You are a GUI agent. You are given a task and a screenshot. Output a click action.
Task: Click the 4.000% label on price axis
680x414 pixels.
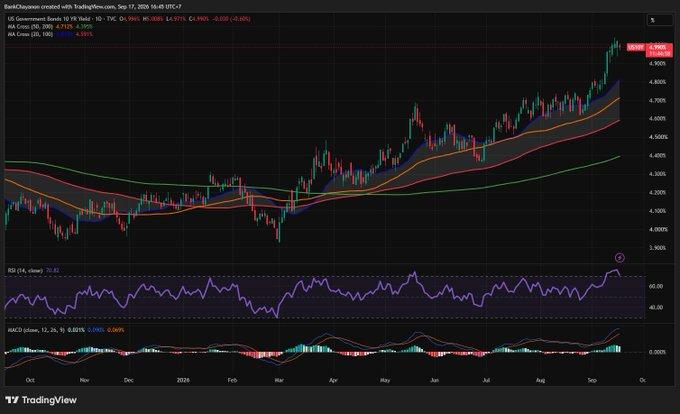pos(658,229)
